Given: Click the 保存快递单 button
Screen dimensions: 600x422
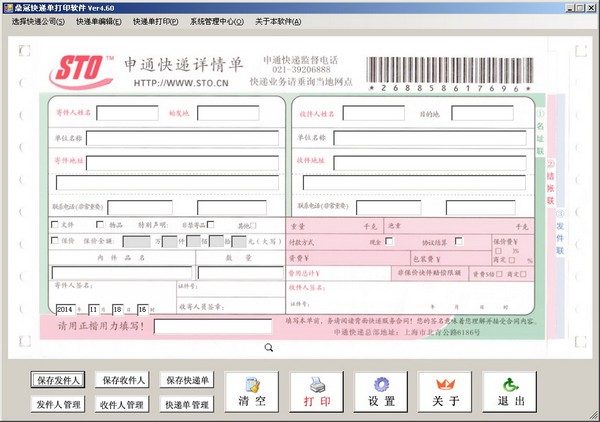Looking at the screenshot, I should coord(187,380).
